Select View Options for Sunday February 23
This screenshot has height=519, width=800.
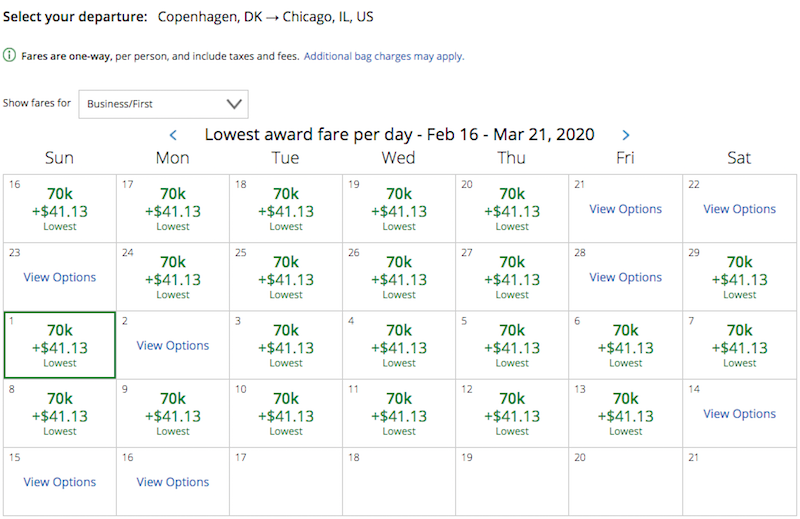60,278
